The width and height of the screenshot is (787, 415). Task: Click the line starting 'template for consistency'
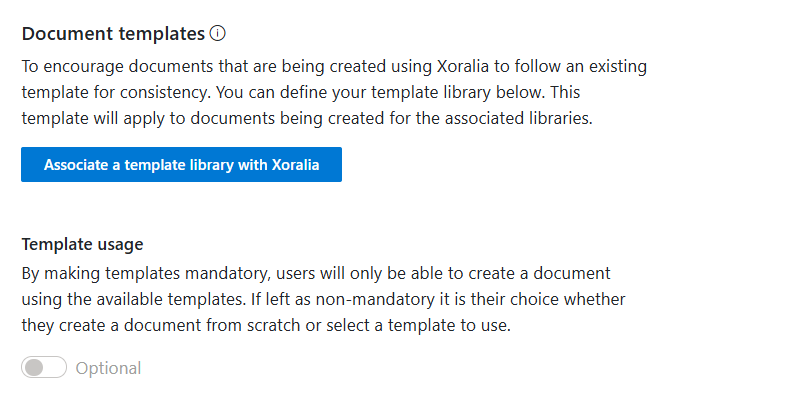point(301,92)
